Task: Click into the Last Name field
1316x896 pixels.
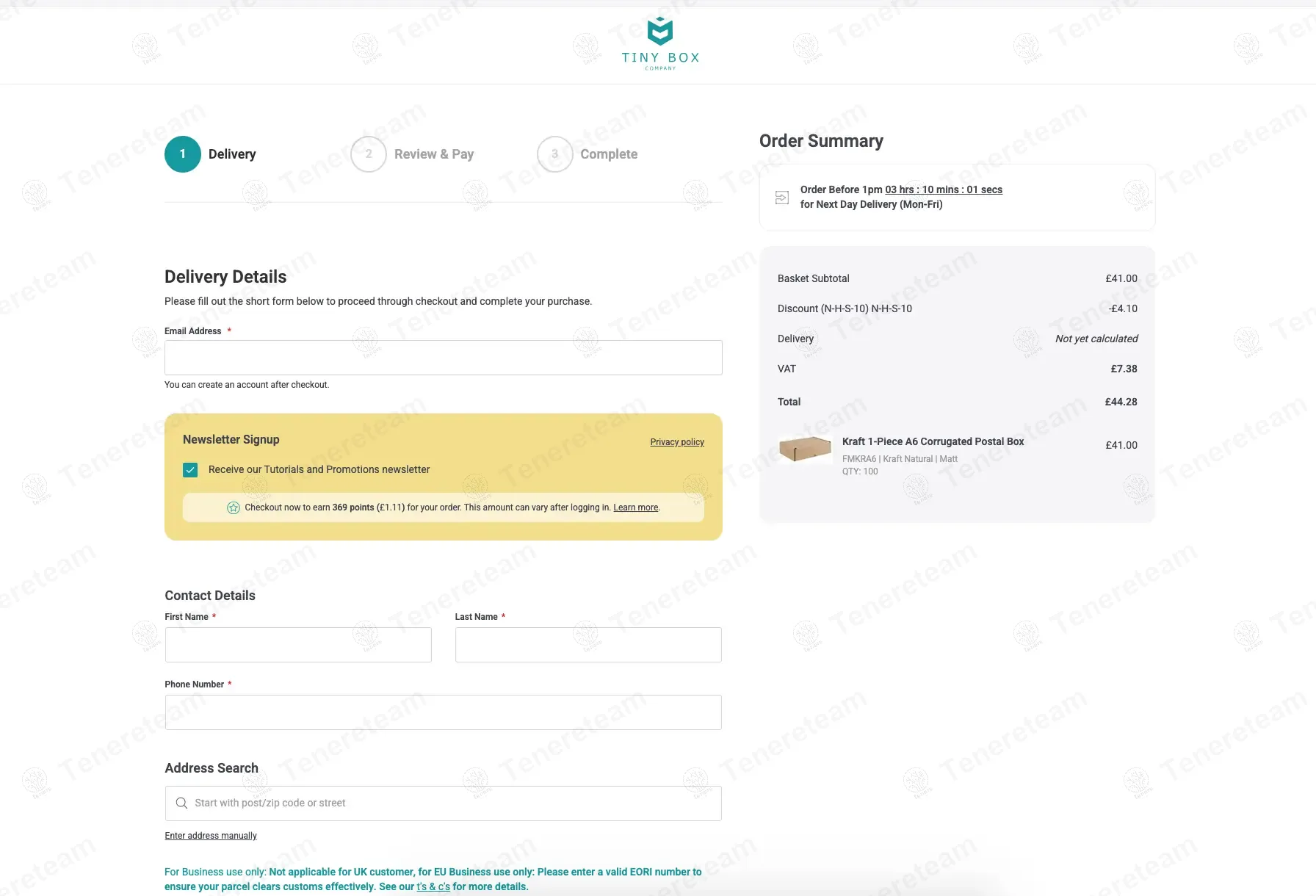Action: (x=588, y=645)
